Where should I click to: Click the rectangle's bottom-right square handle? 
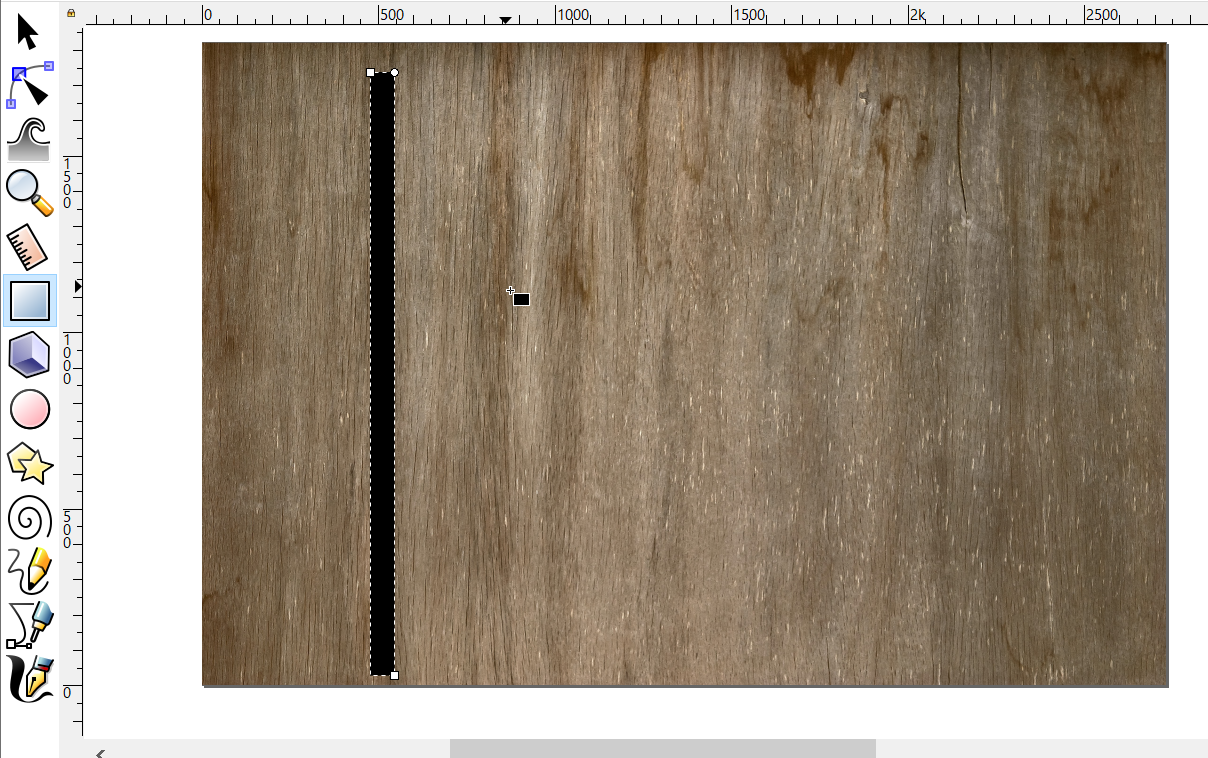(394, 676)
